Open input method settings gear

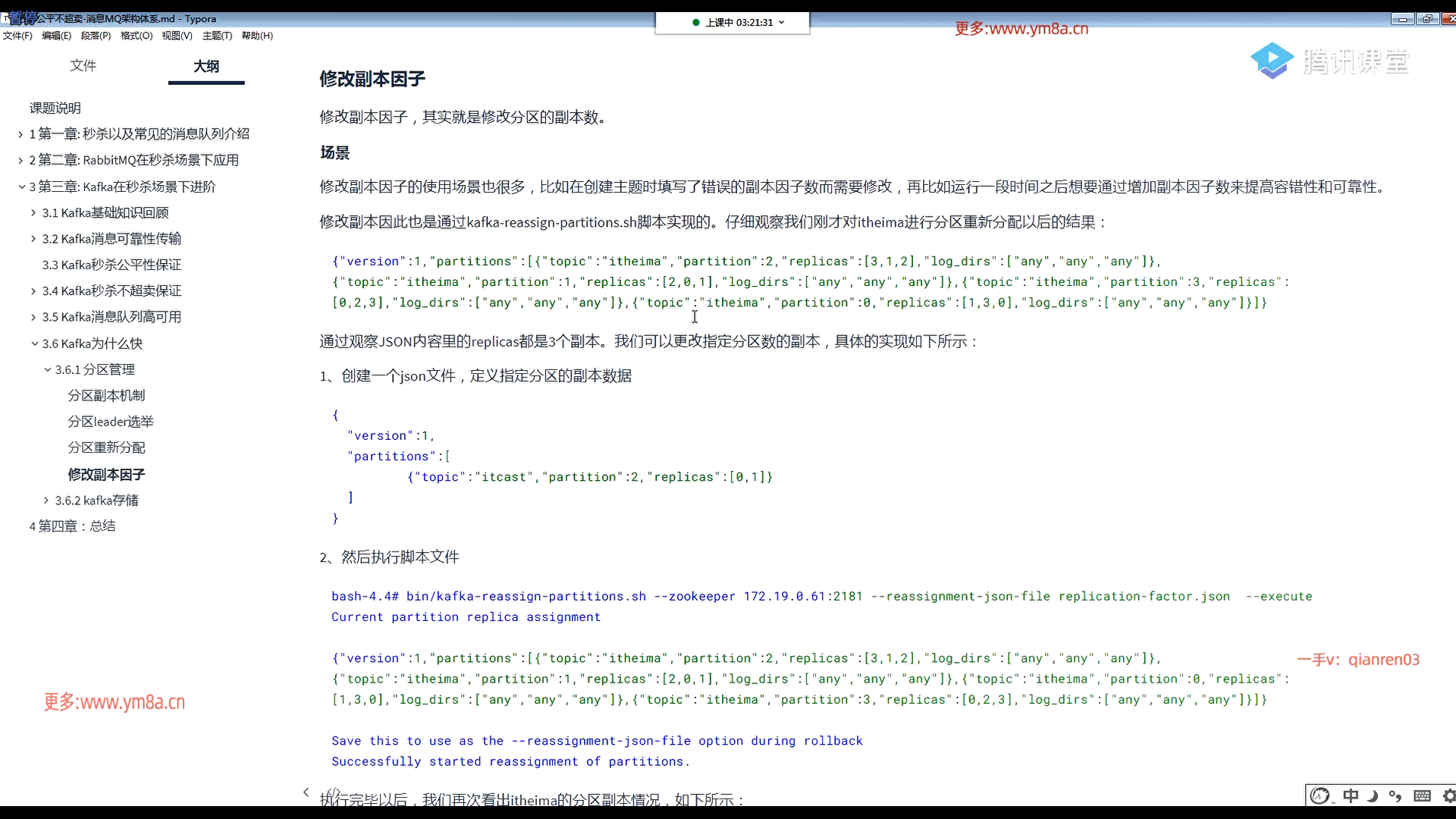[x=1448, y=795]
